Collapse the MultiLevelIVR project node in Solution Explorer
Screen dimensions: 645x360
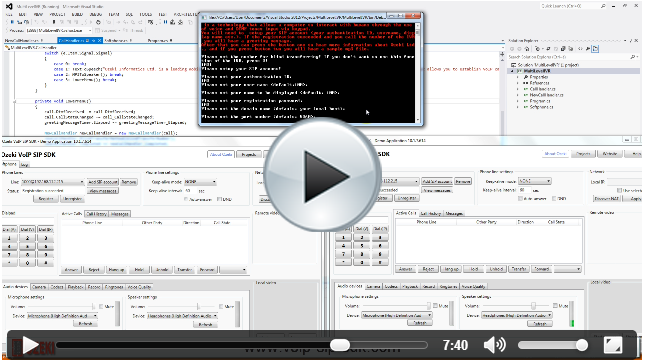click(513, 71)
